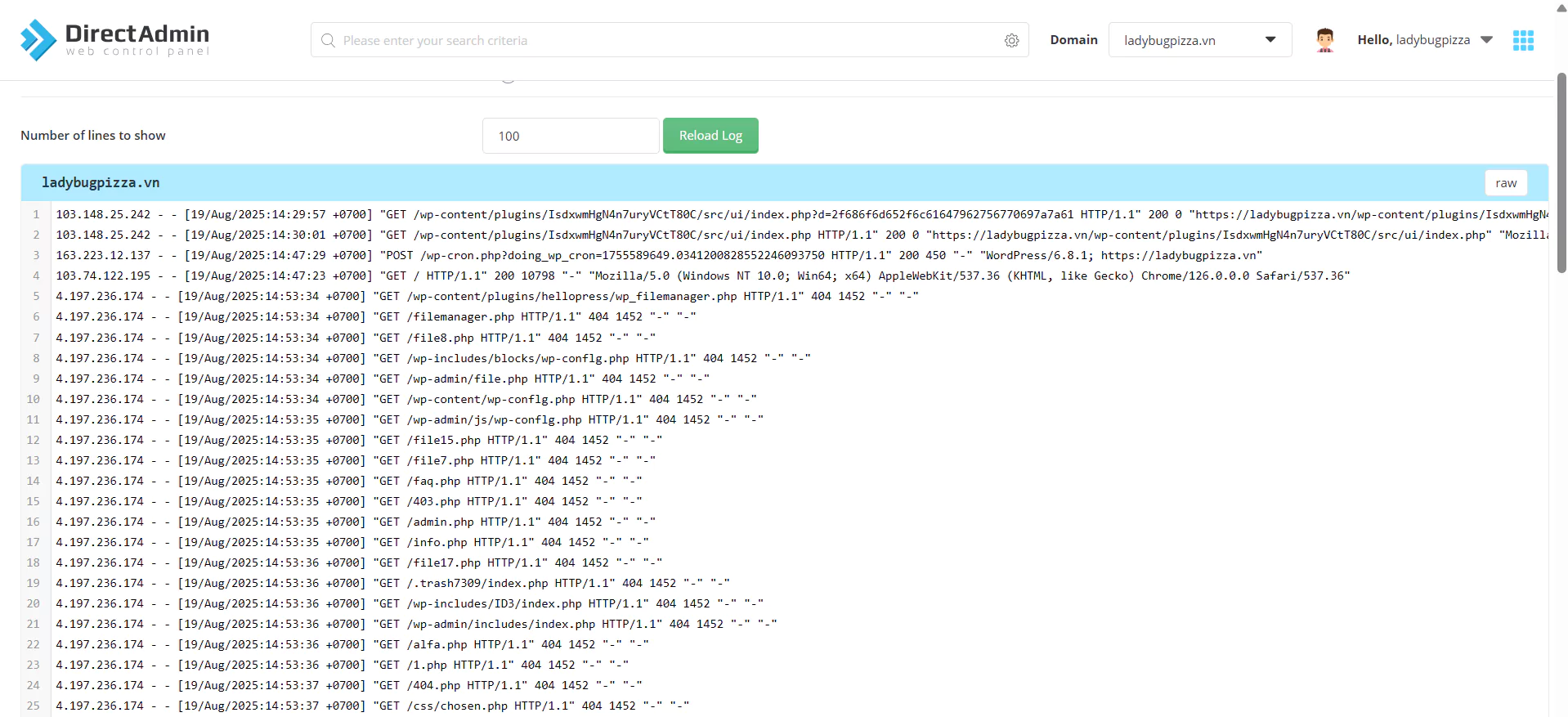Open the apps grid menu icon
Viewport: 1568px width, 717px height.
(x=1523, y=40)
